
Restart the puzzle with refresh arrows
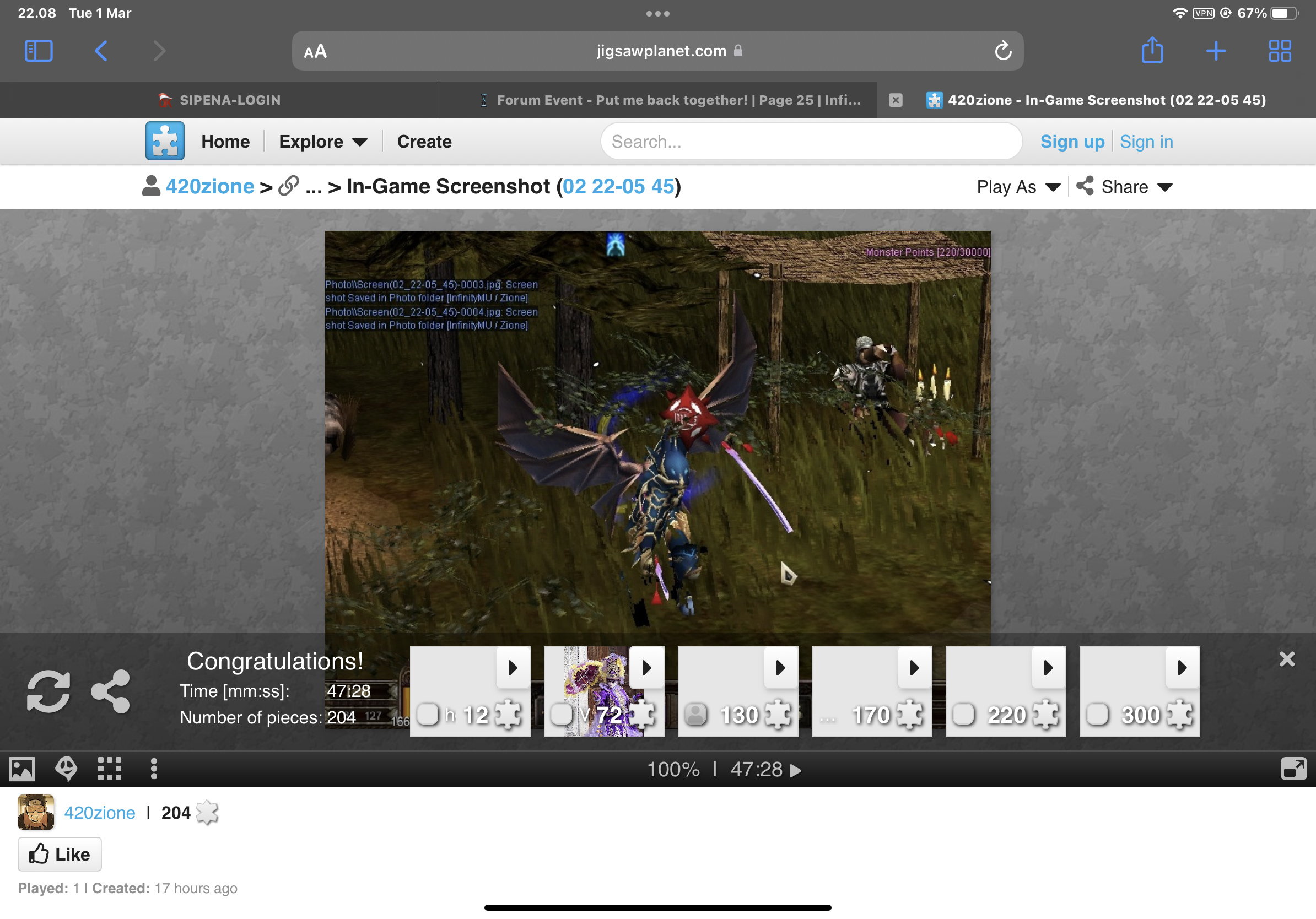pyautogui.click(x=48, y=691)
